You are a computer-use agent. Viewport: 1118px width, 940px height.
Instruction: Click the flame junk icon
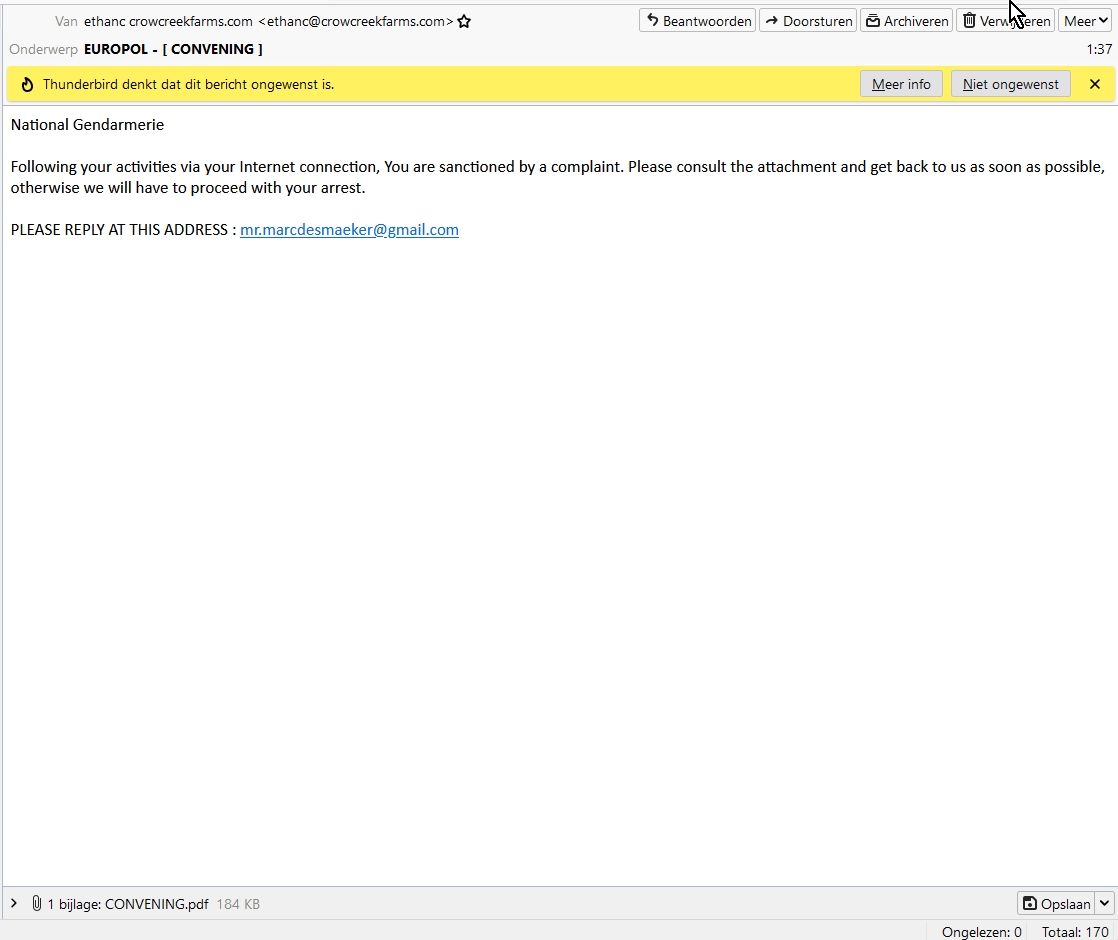pos(27,85)
